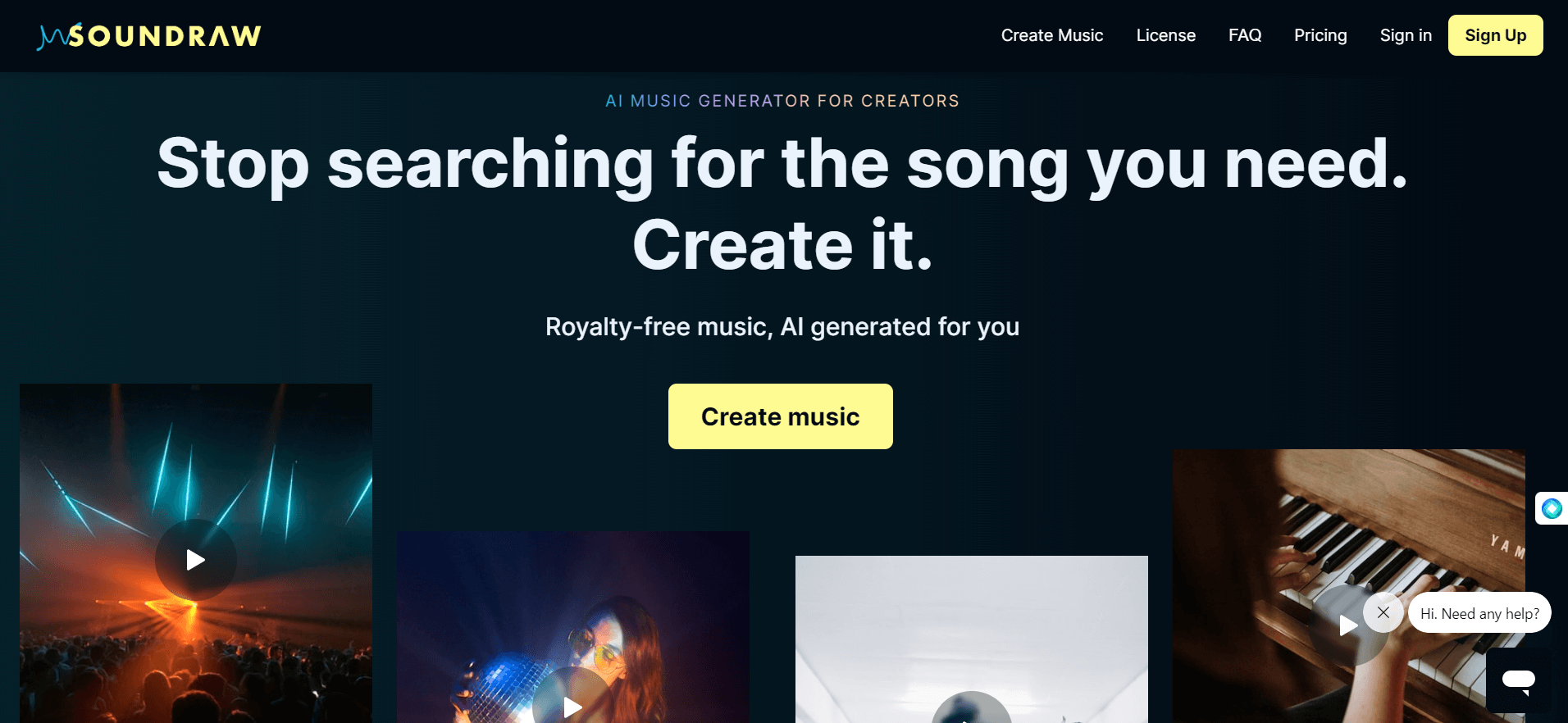Open the 'Hi. Need any help?' message

[1479, 613]
